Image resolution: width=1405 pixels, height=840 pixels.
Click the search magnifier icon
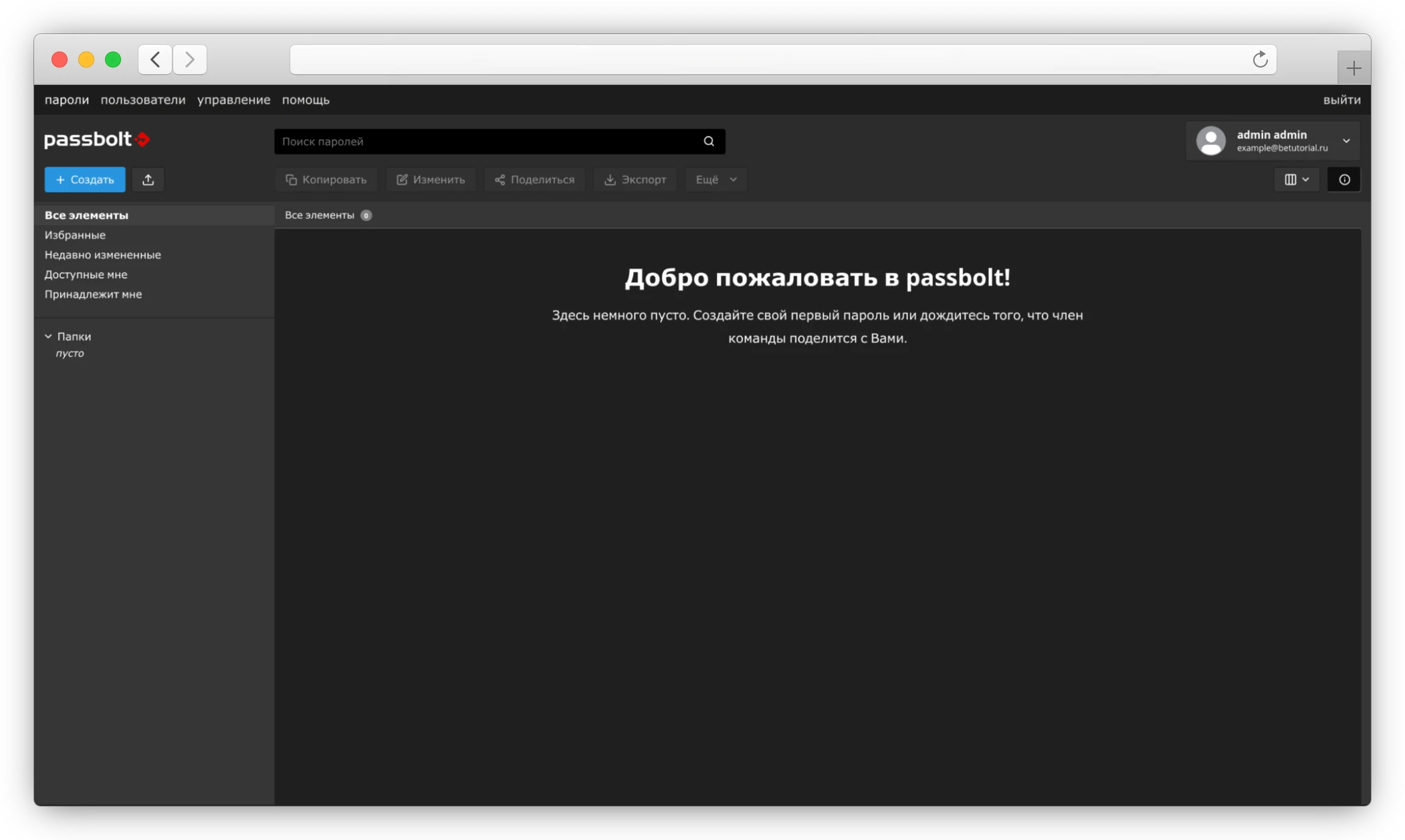[709, 141]
